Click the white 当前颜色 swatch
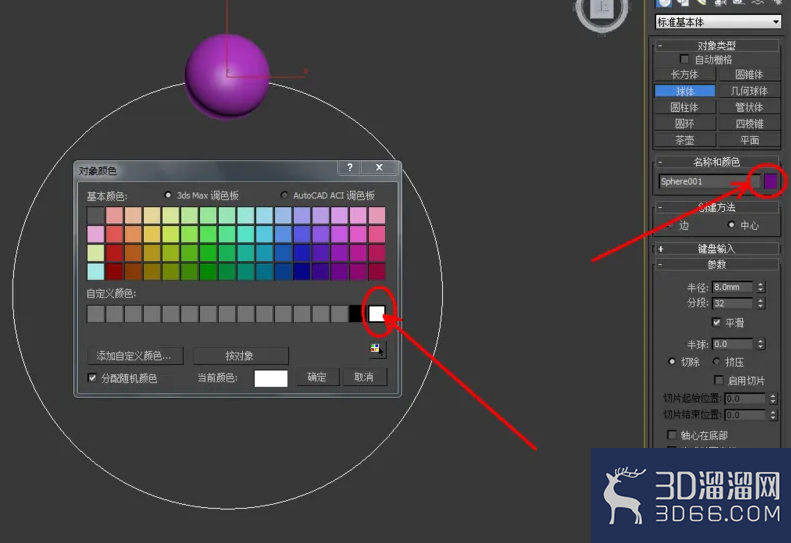The height and width of the screenshot is (543, 791). tap(271, 378)
